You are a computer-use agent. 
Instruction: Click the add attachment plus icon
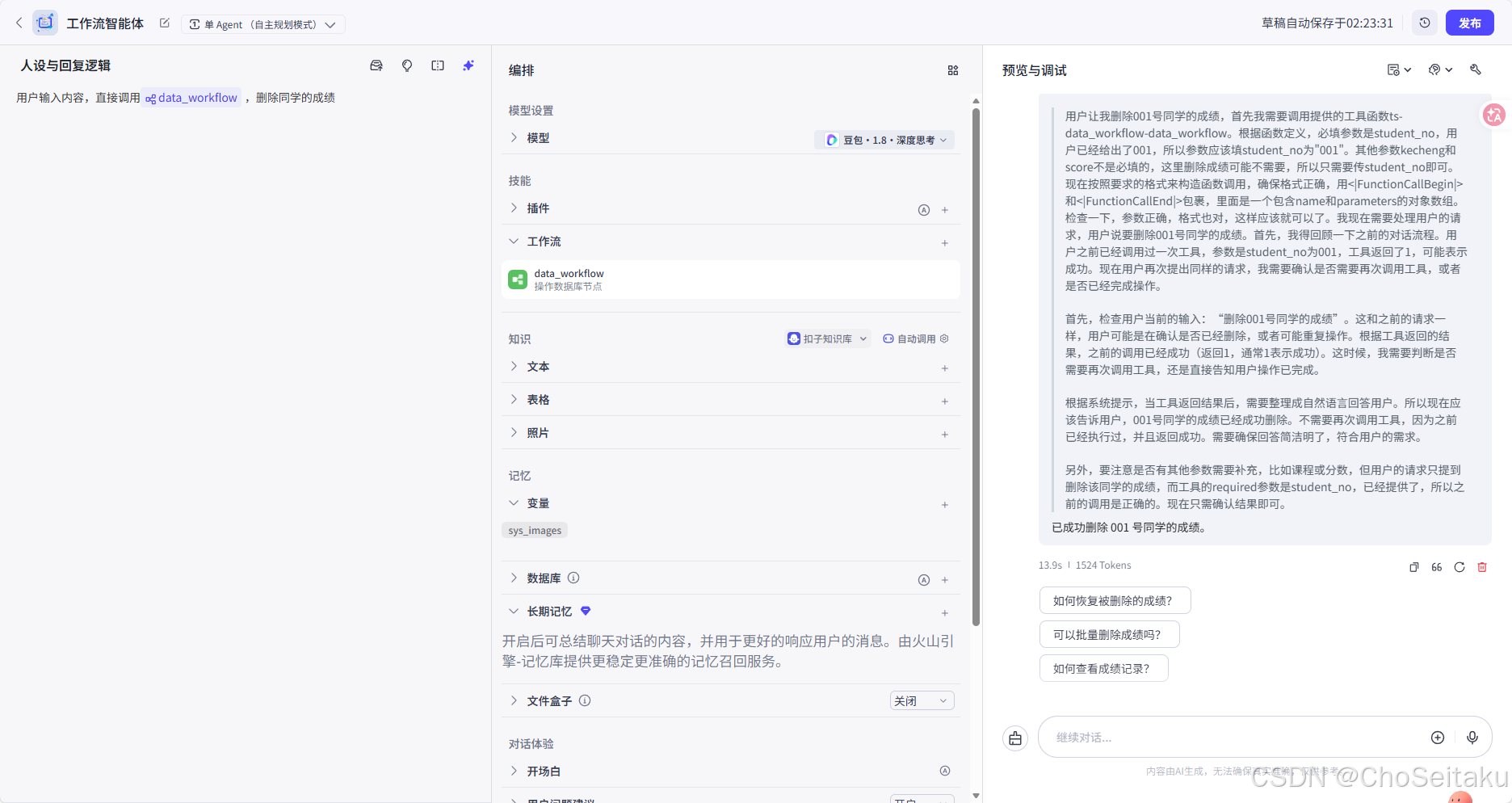1438,738
